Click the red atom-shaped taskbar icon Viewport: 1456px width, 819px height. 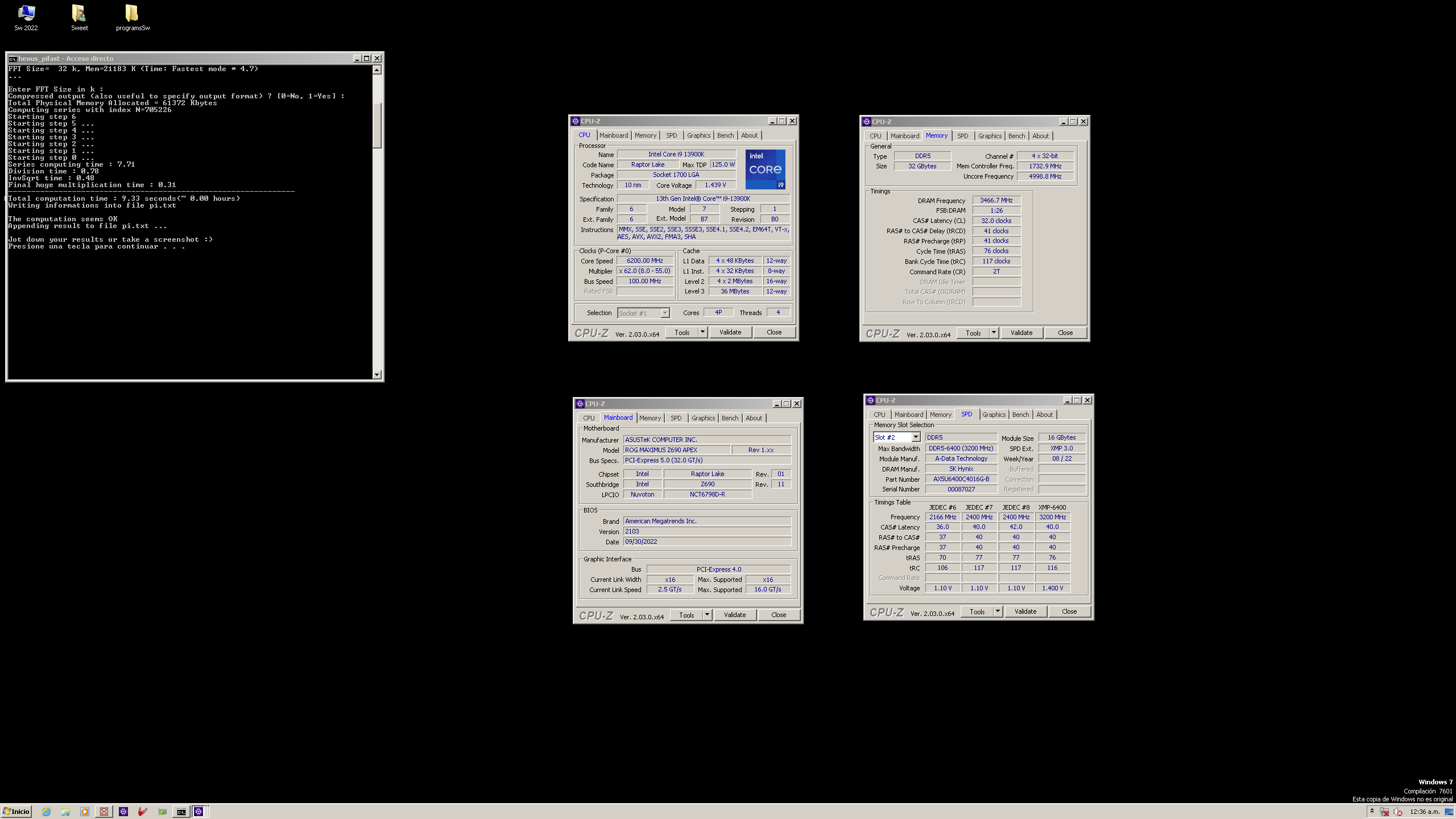(104, 812)
